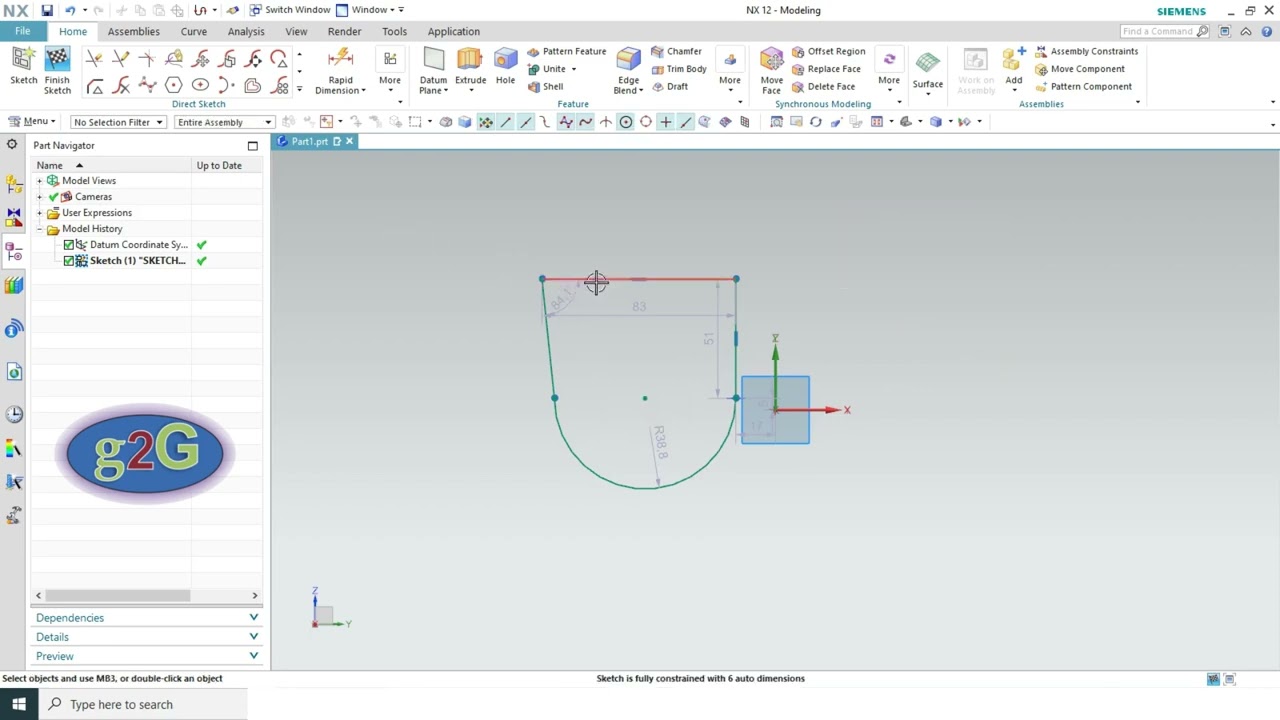Uncheck the Datum Coordinate System checkbox
This screenshot has width=1280, height=720.
coord(69,245)
